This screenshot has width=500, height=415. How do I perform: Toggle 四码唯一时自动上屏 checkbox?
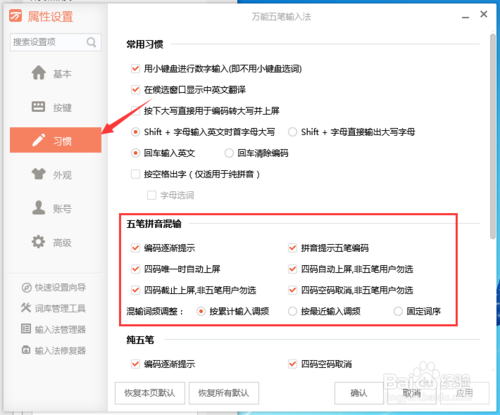[x=135, y=269]
